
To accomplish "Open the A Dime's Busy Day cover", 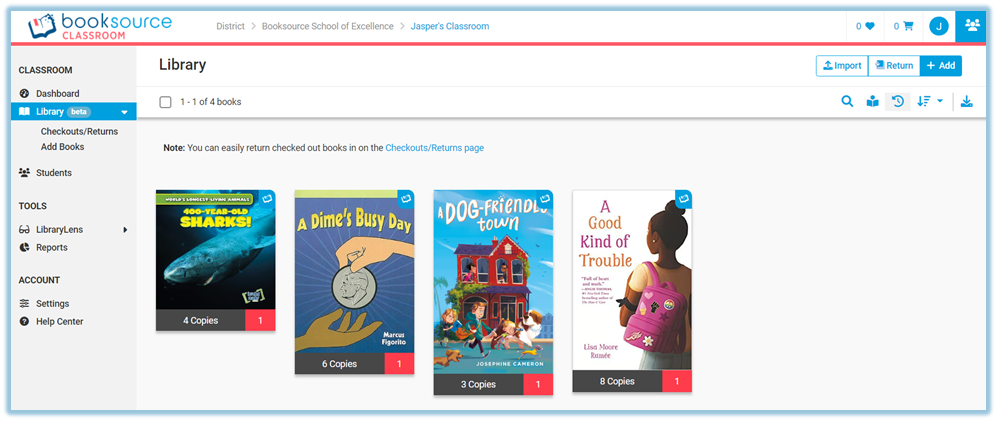I will coord(354,272).
